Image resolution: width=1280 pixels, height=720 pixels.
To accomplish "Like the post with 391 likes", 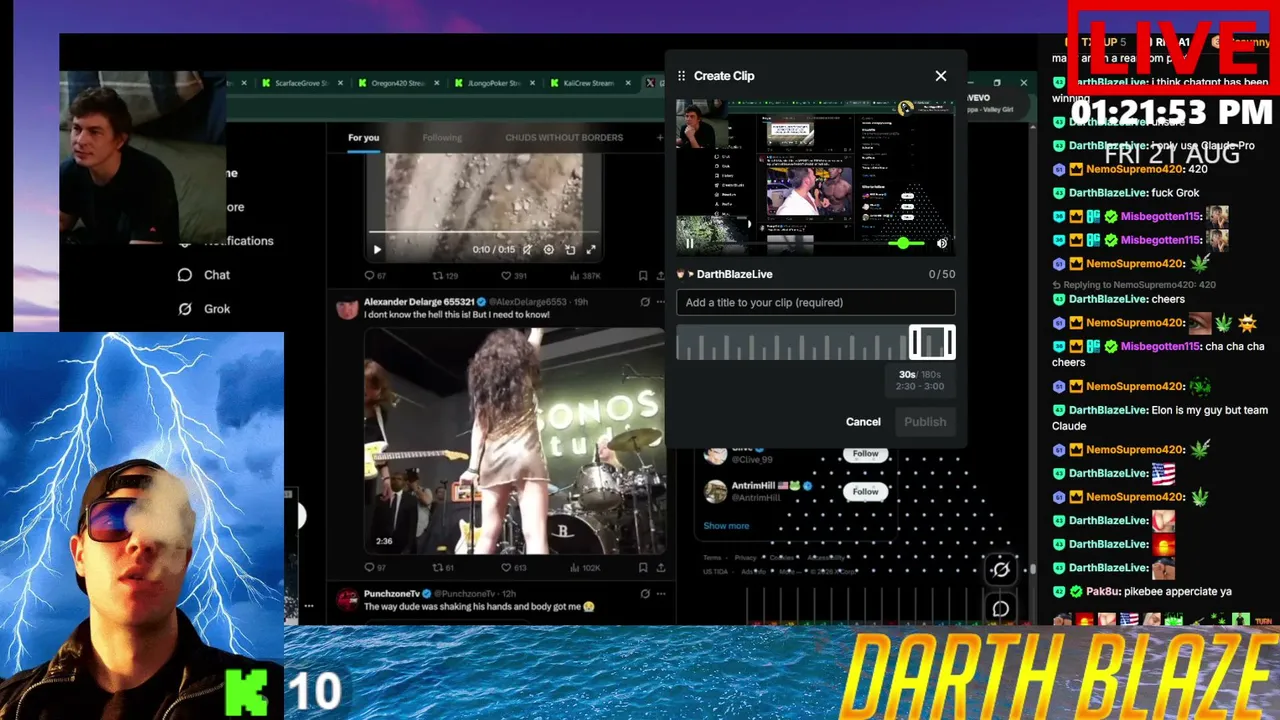I will pyautogui.click(x=514, y=276).
